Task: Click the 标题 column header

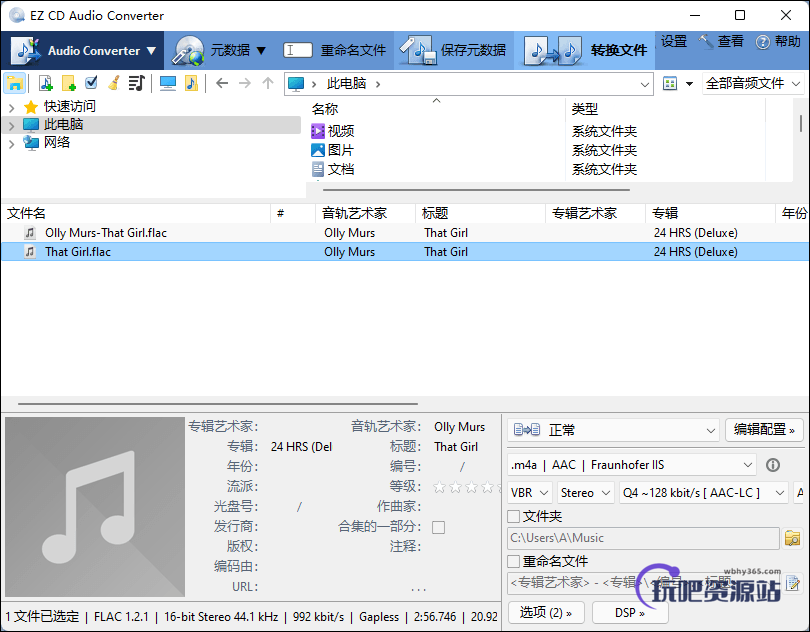Action: (x=480, y=213)
